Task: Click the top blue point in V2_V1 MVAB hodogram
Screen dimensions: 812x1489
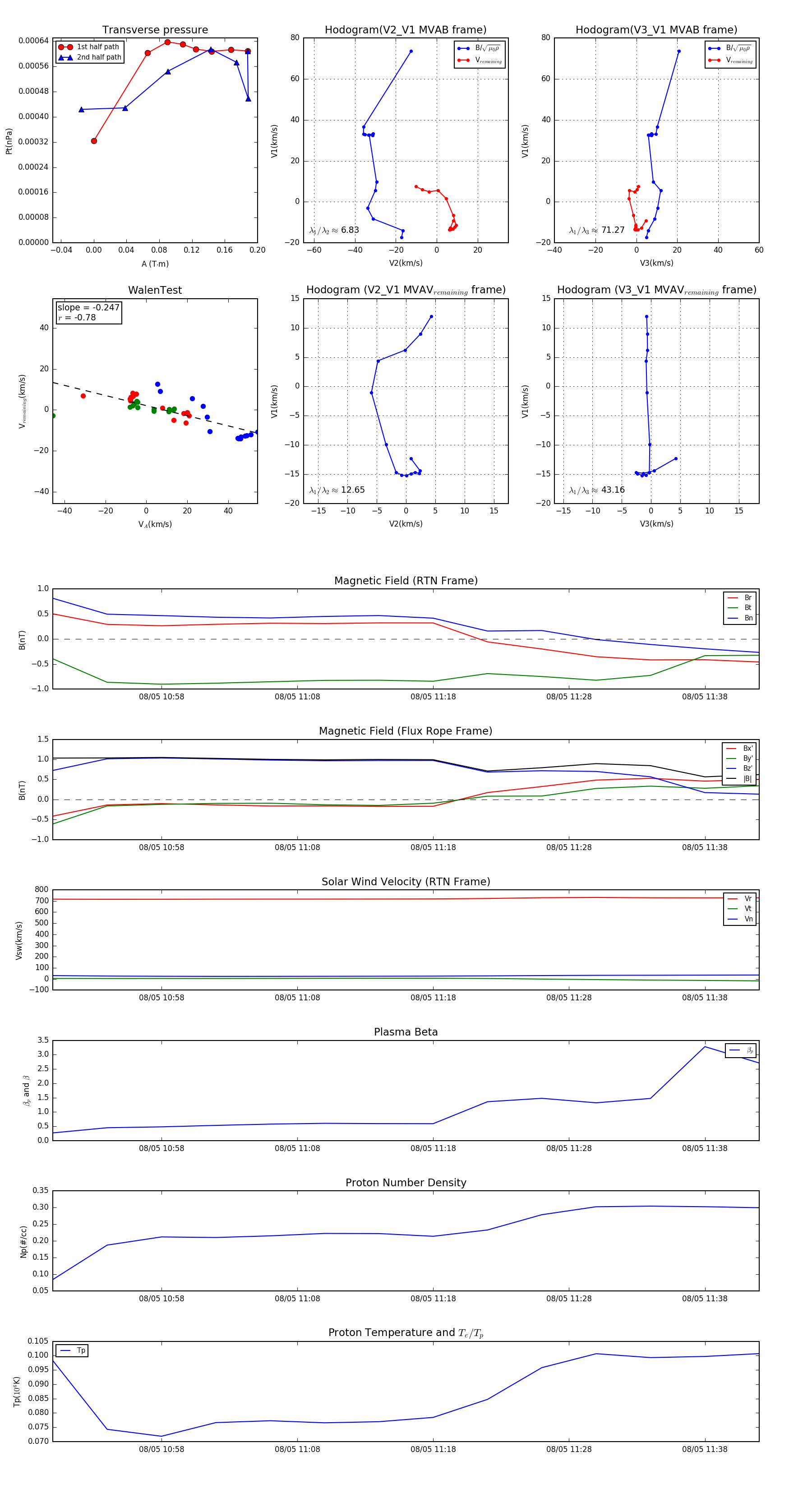Action: (411, 51)
